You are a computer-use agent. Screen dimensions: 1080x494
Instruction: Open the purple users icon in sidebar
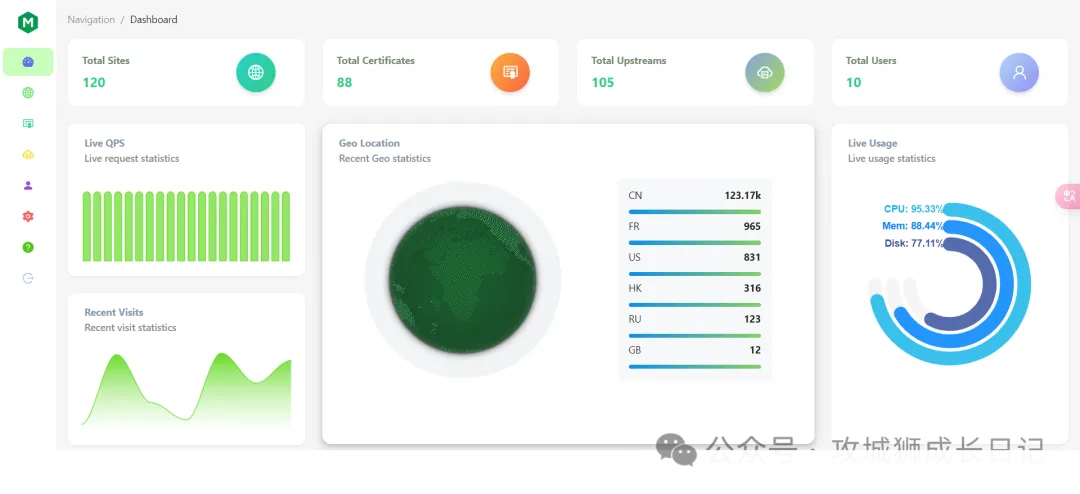[28, 185]
